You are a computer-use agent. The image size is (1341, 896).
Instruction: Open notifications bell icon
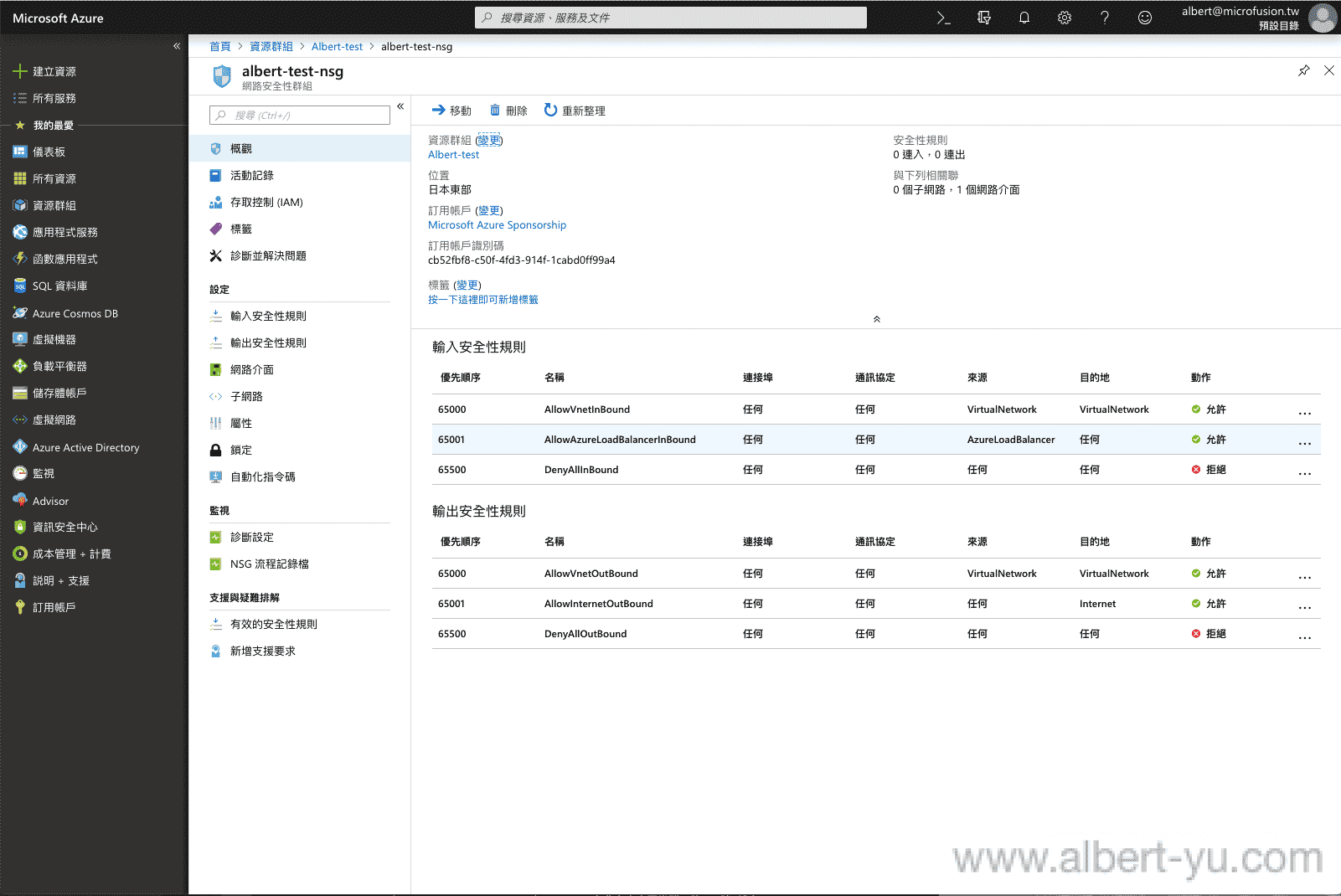coord(1024,18)
